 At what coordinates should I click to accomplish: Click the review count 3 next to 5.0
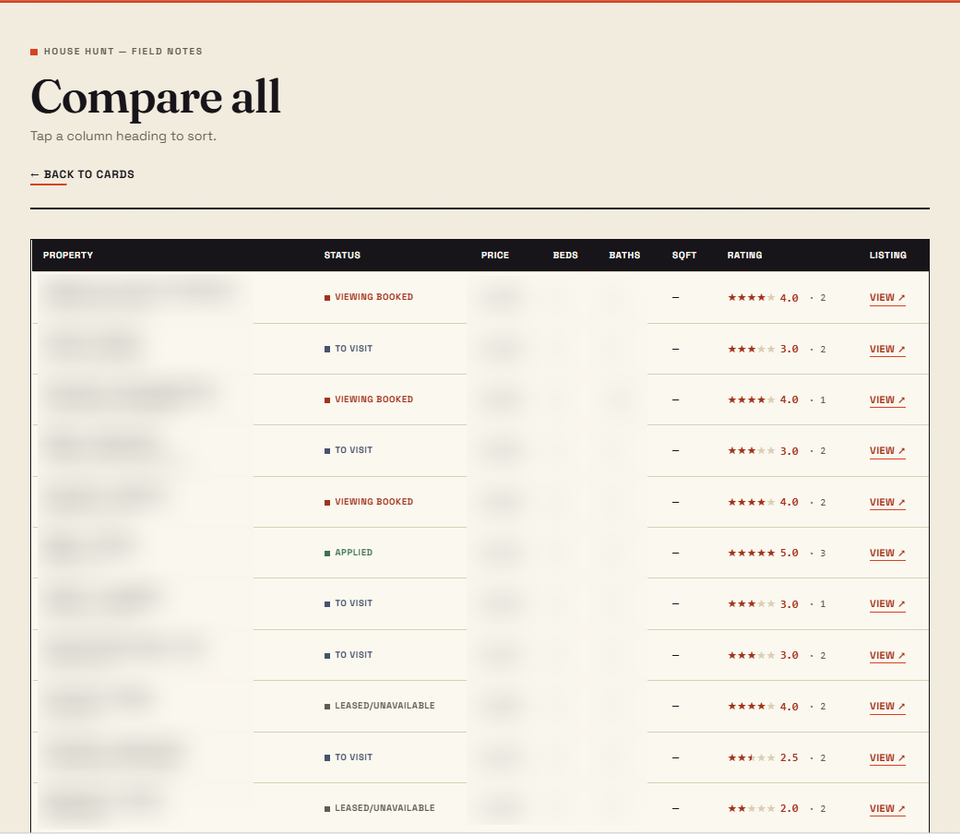point(823,553)
